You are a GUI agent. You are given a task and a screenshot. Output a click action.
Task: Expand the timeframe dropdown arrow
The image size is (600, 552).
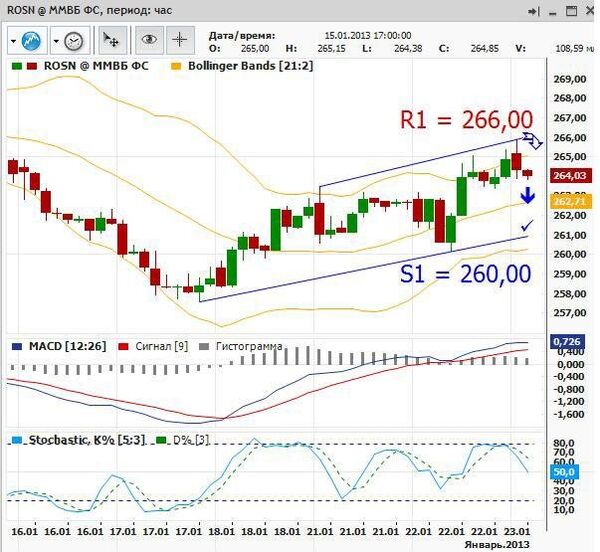tap(56, 41)
